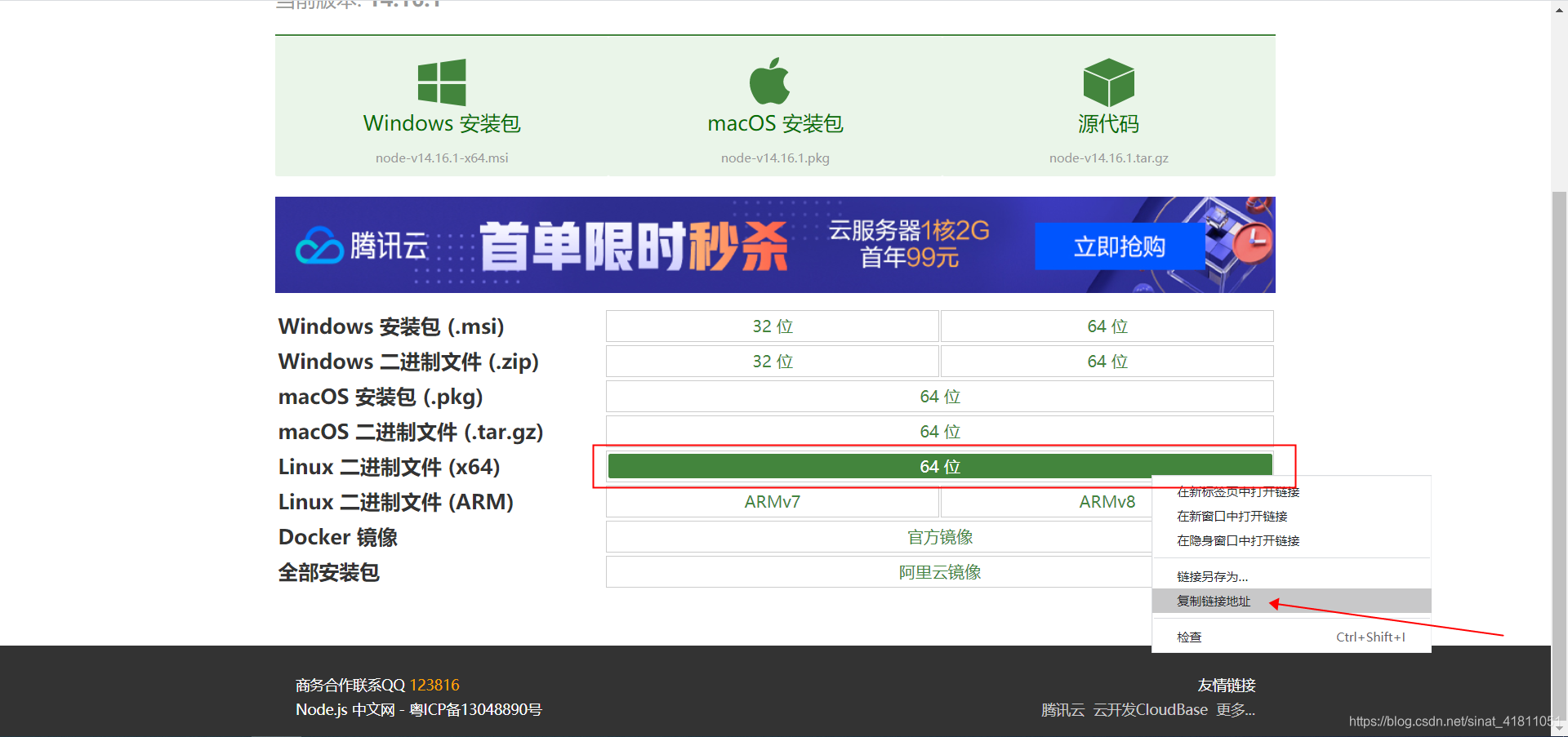Image resolution: width=1568 pixels, height=737 pixels.
Task: Open 云开发CloudBase footer link
Action: click(1150, 710)
